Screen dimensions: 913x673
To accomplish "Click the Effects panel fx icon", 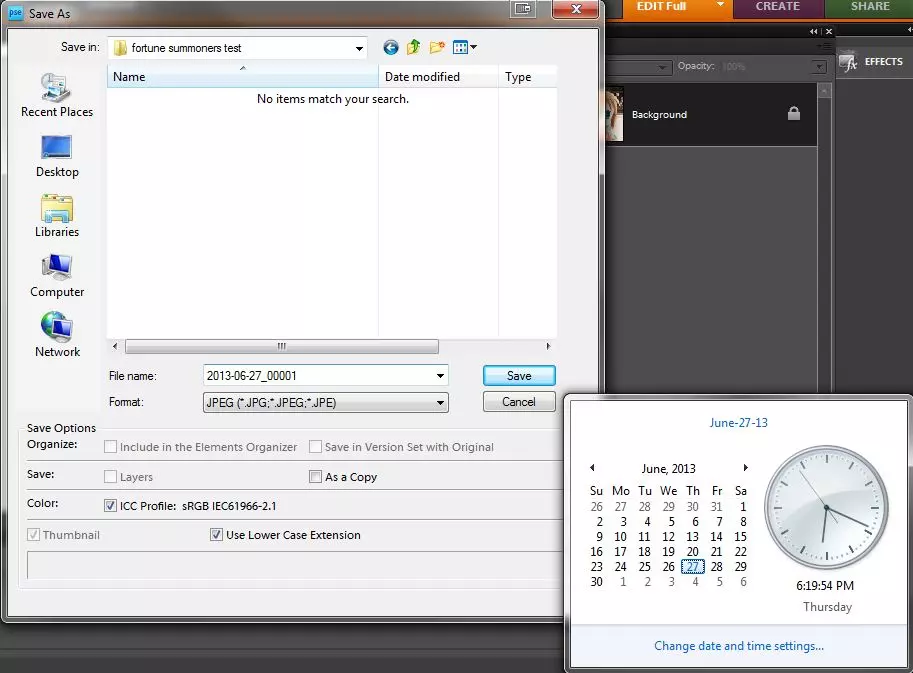I will [x=848, y=61].
